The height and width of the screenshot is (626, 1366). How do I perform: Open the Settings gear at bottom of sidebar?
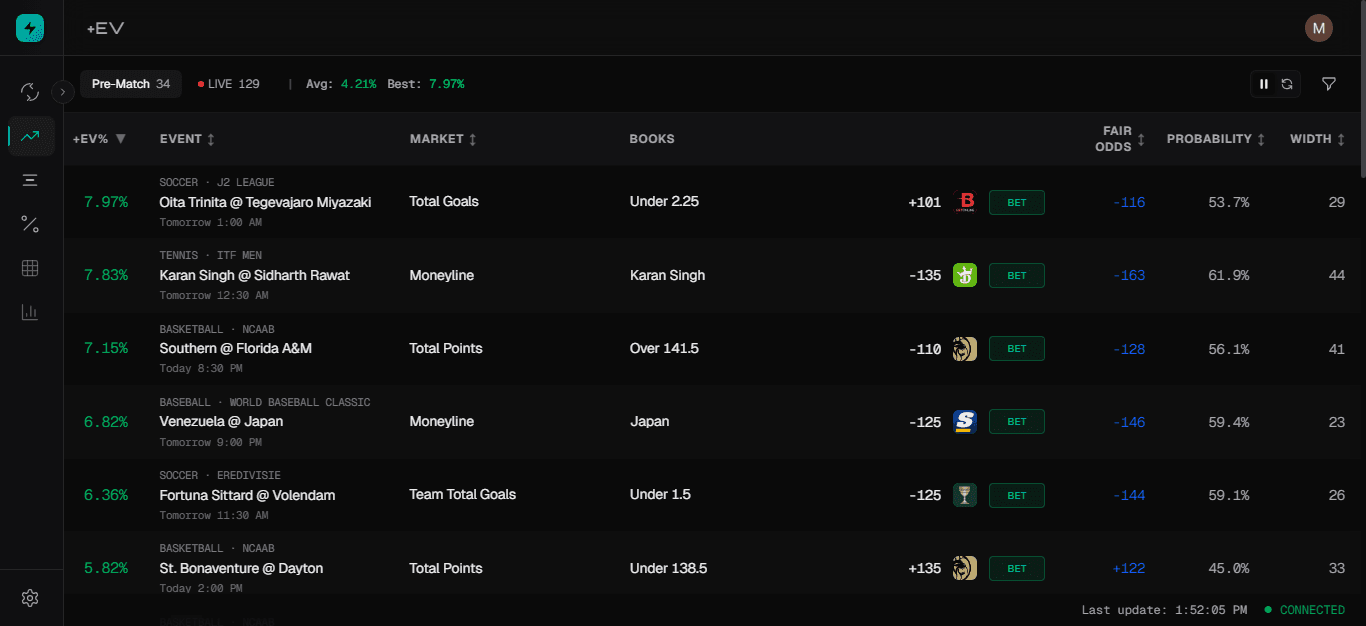[x=30, y=597]
